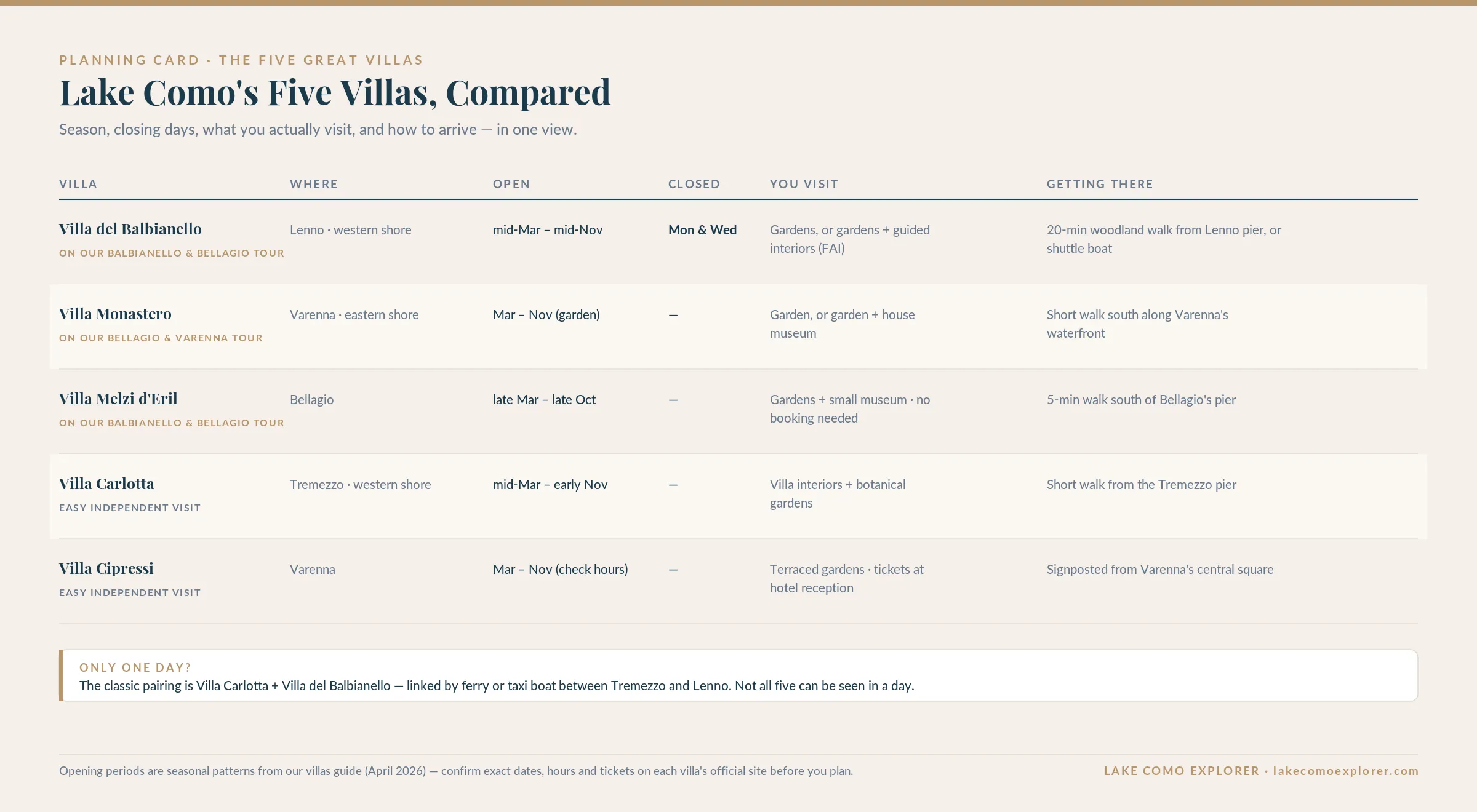Viewport: 1477px width, 812px height.
Task: Click the CLOSED column header
Action: (x=694, y=184)
